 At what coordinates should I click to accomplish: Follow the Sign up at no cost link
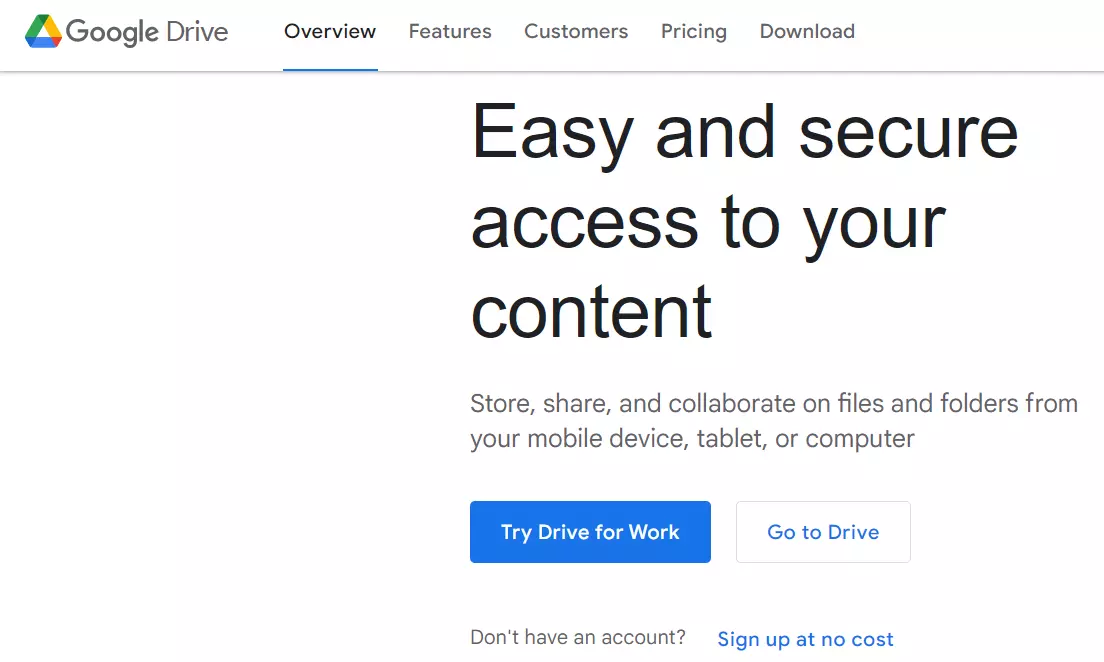tap(805, 639)
